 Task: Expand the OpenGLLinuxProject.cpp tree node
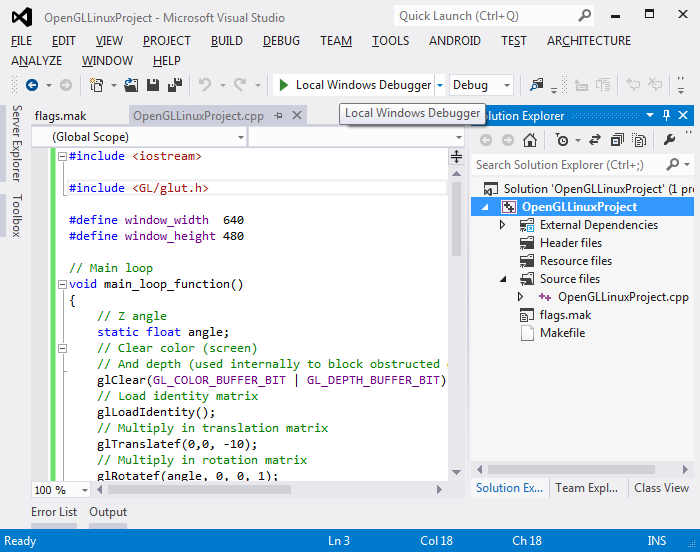[520, 297]
